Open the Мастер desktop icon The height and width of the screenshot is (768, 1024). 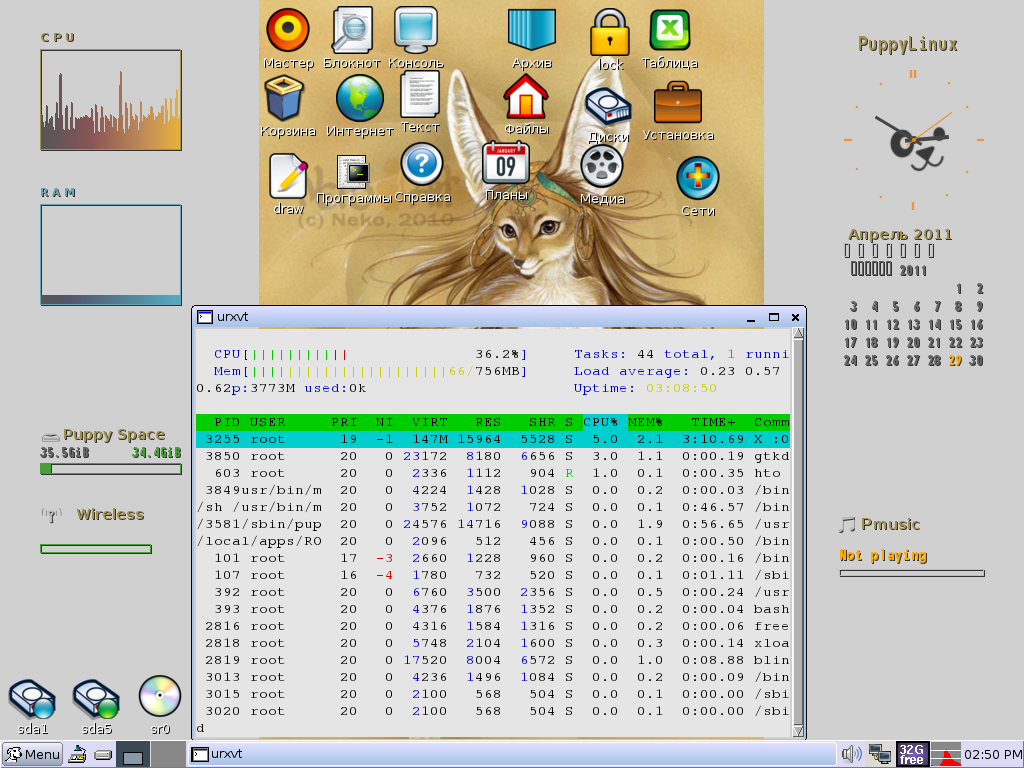288,30
